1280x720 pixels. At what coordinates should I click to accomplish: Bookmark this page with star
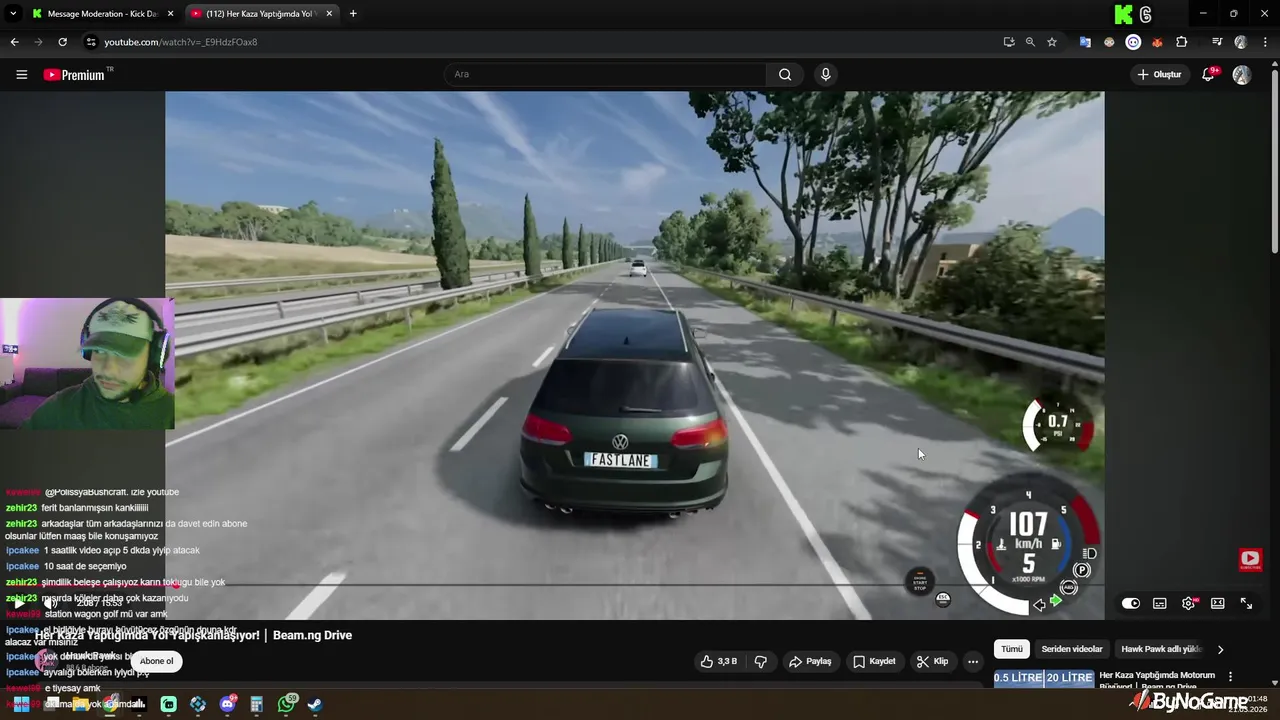tap(1052, 42)
